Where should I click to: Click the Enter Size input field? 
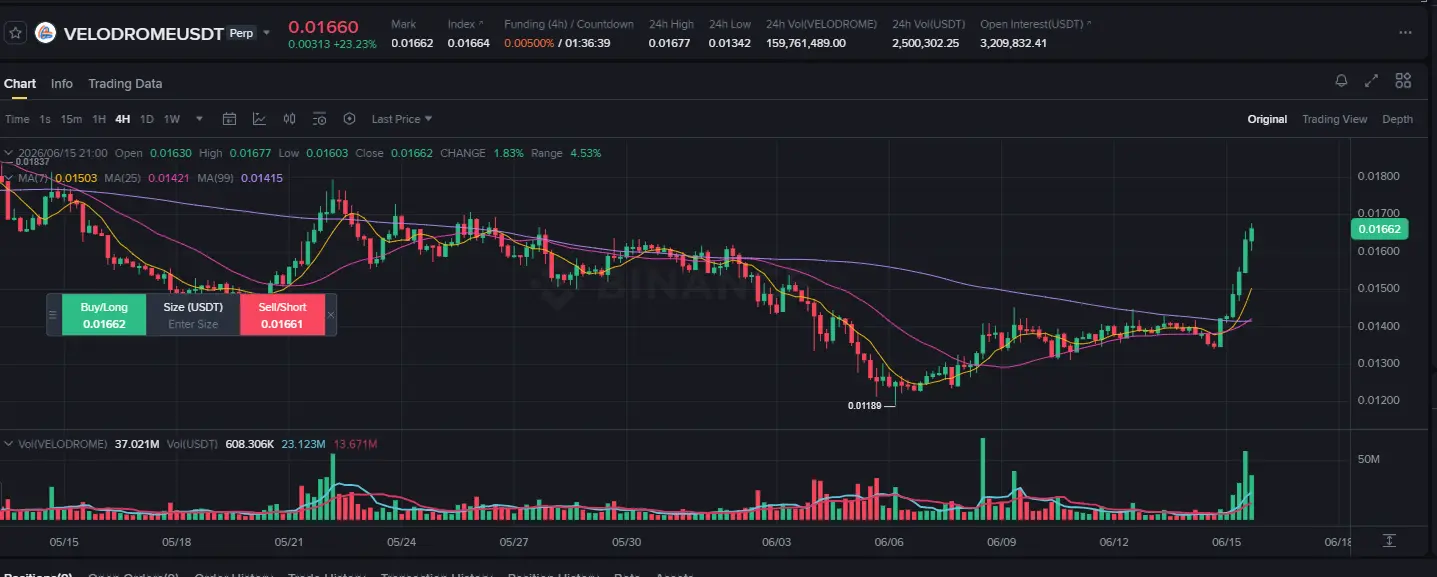coord(193,324)
